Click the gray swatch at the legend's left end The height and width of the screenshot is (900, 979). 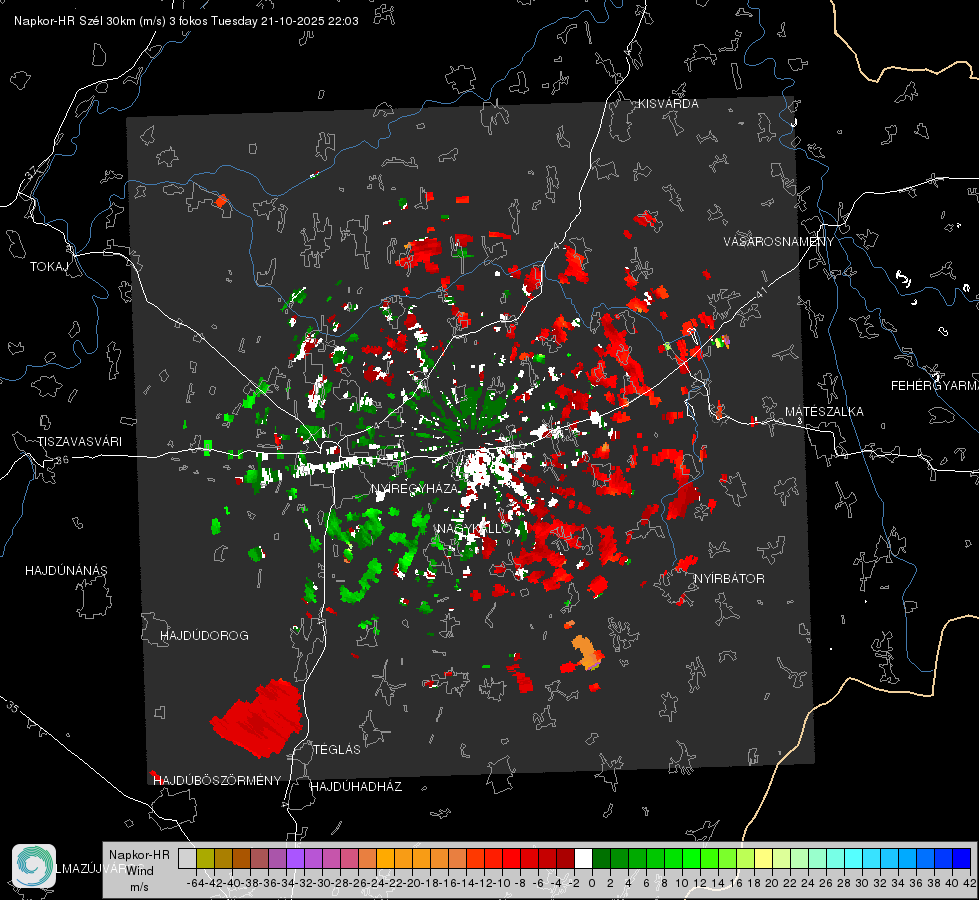[x=187, y=858]
